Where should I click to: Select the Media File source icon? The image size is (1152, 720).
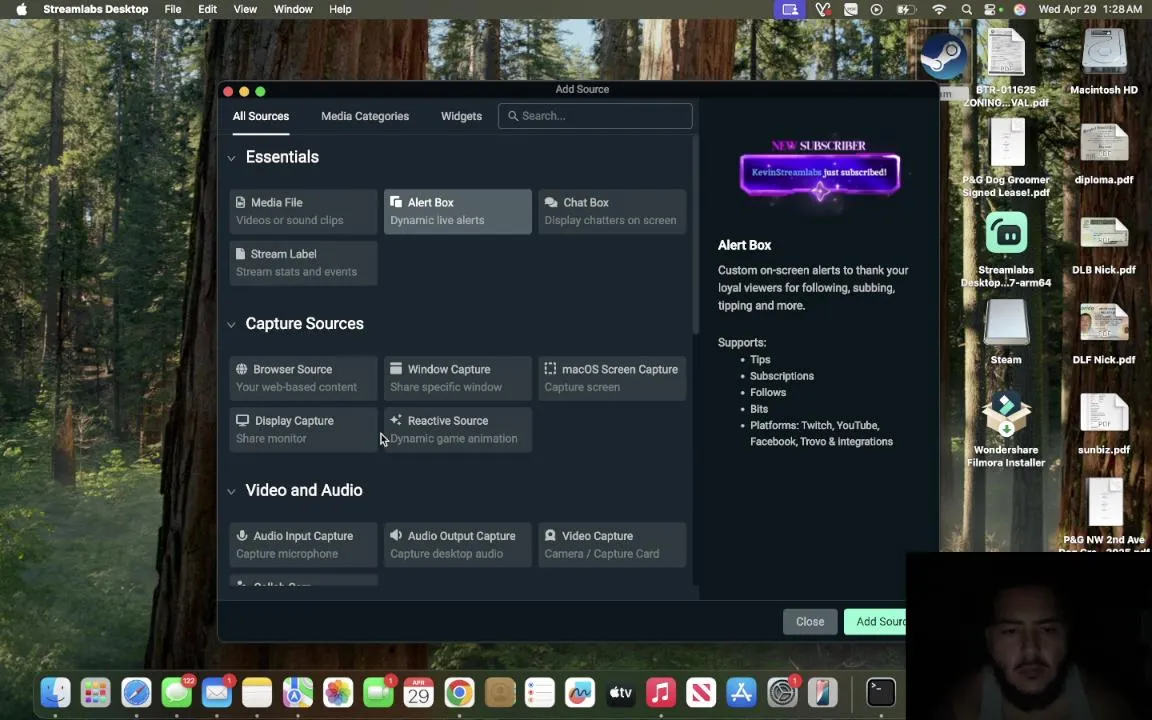click(x=240, y=202)
